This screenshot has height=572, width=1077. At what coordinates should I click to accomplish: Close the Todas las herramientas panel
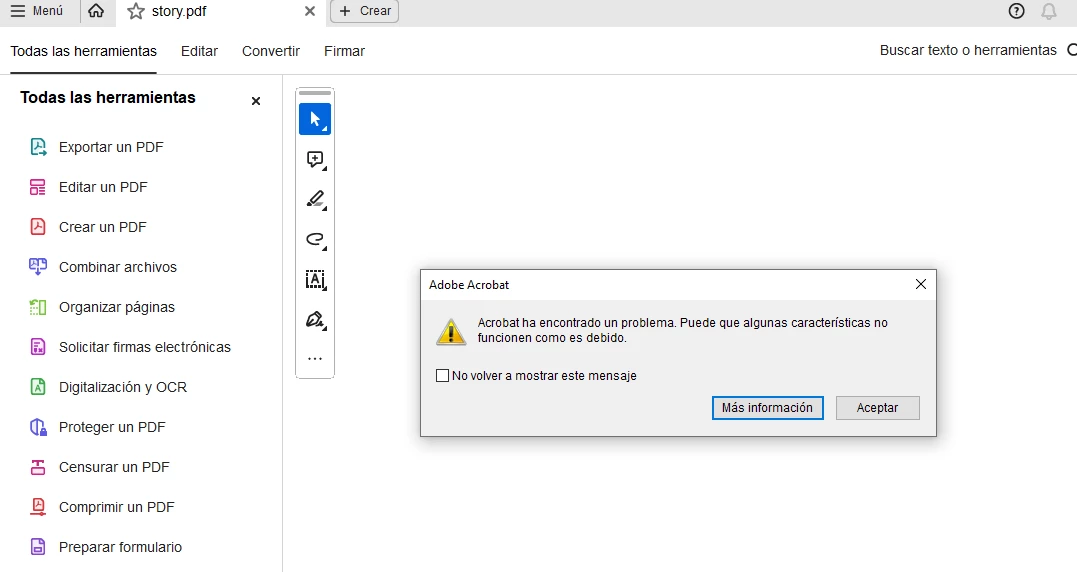(x=256, y=101)
